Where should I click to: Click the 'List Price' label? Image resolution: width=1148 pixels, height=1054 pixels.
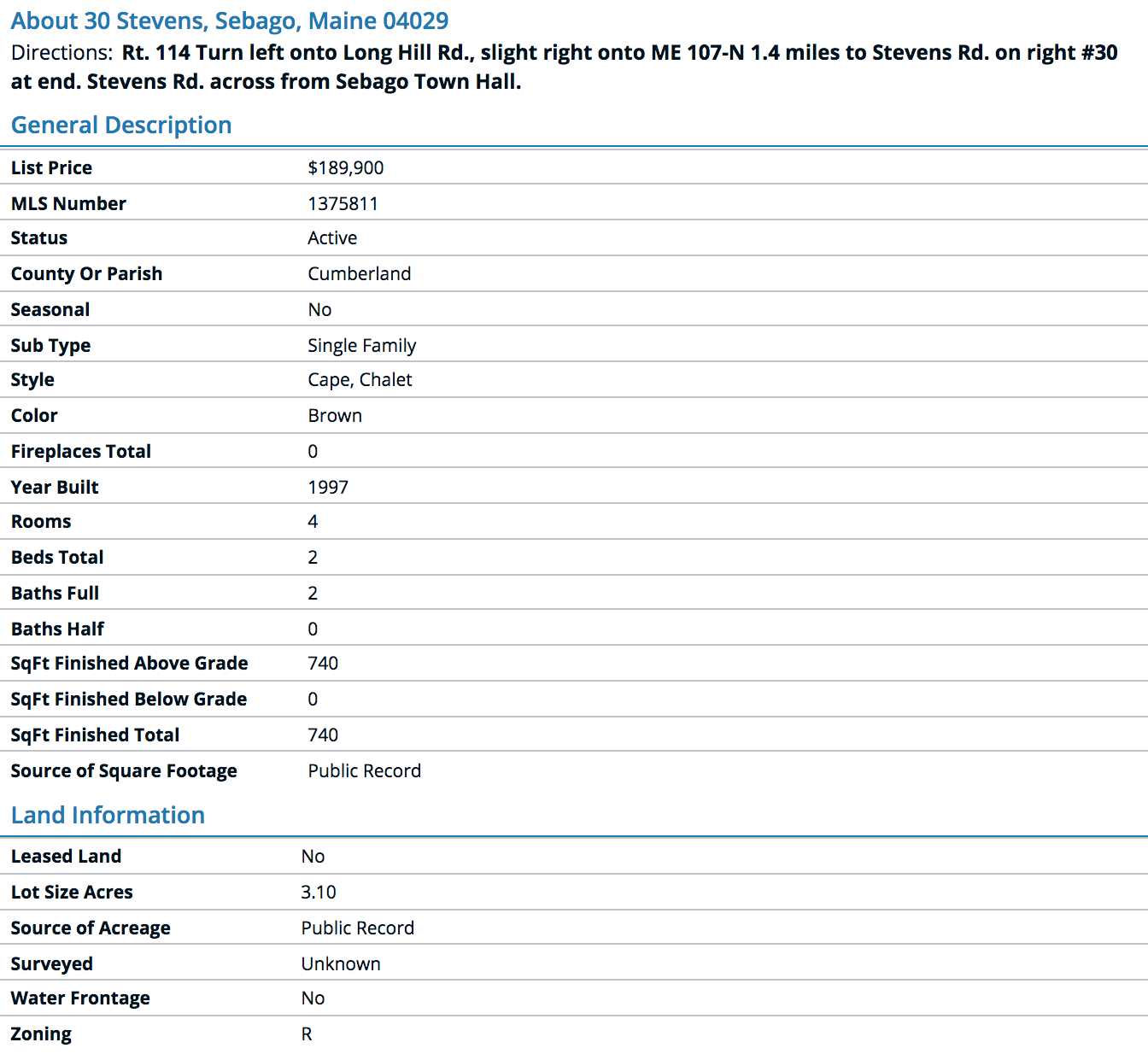(51, 168)
